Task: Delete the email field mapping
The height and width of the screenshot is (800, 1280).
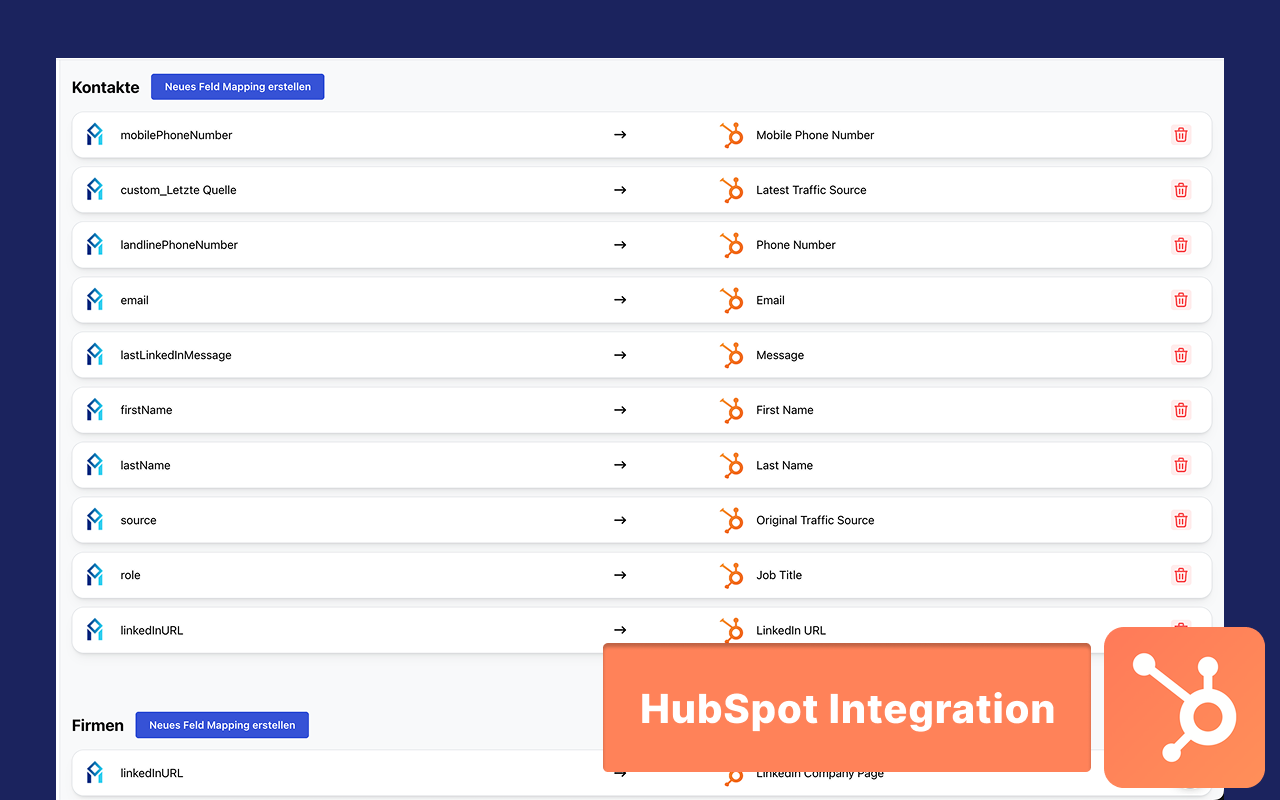Action: point(1181,300)
